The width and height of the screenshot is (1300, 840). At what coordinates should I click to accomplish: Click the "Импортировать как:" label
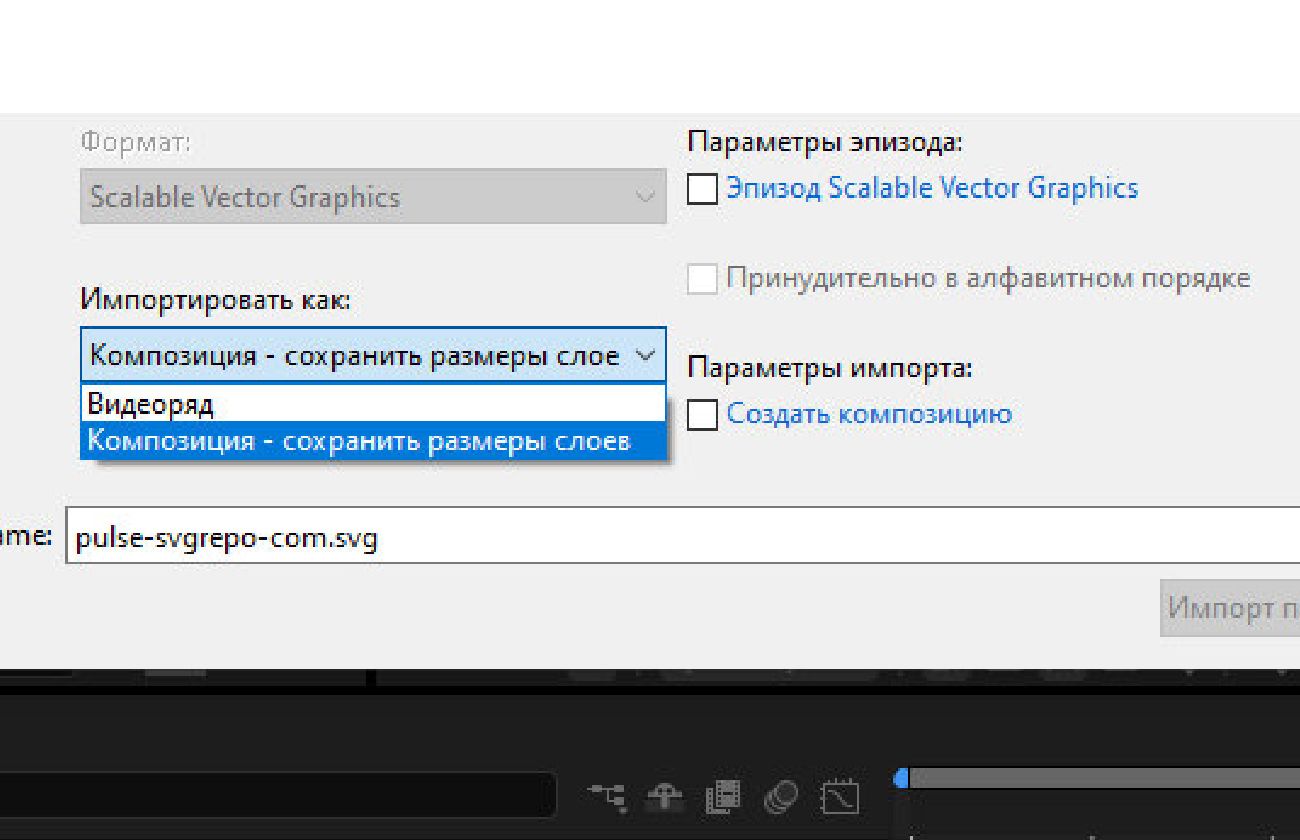tap(216, 299)
